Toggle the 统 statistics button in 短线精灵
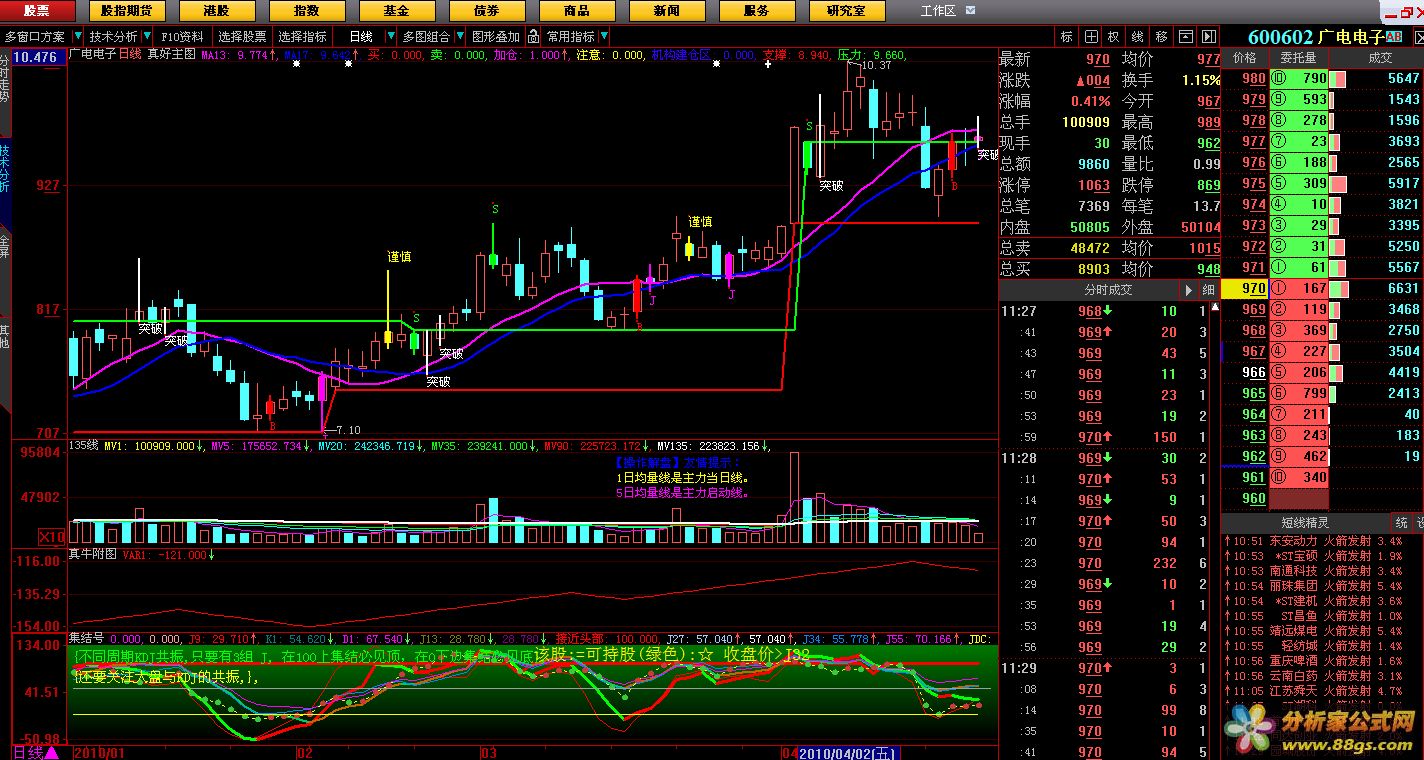 1402,522
